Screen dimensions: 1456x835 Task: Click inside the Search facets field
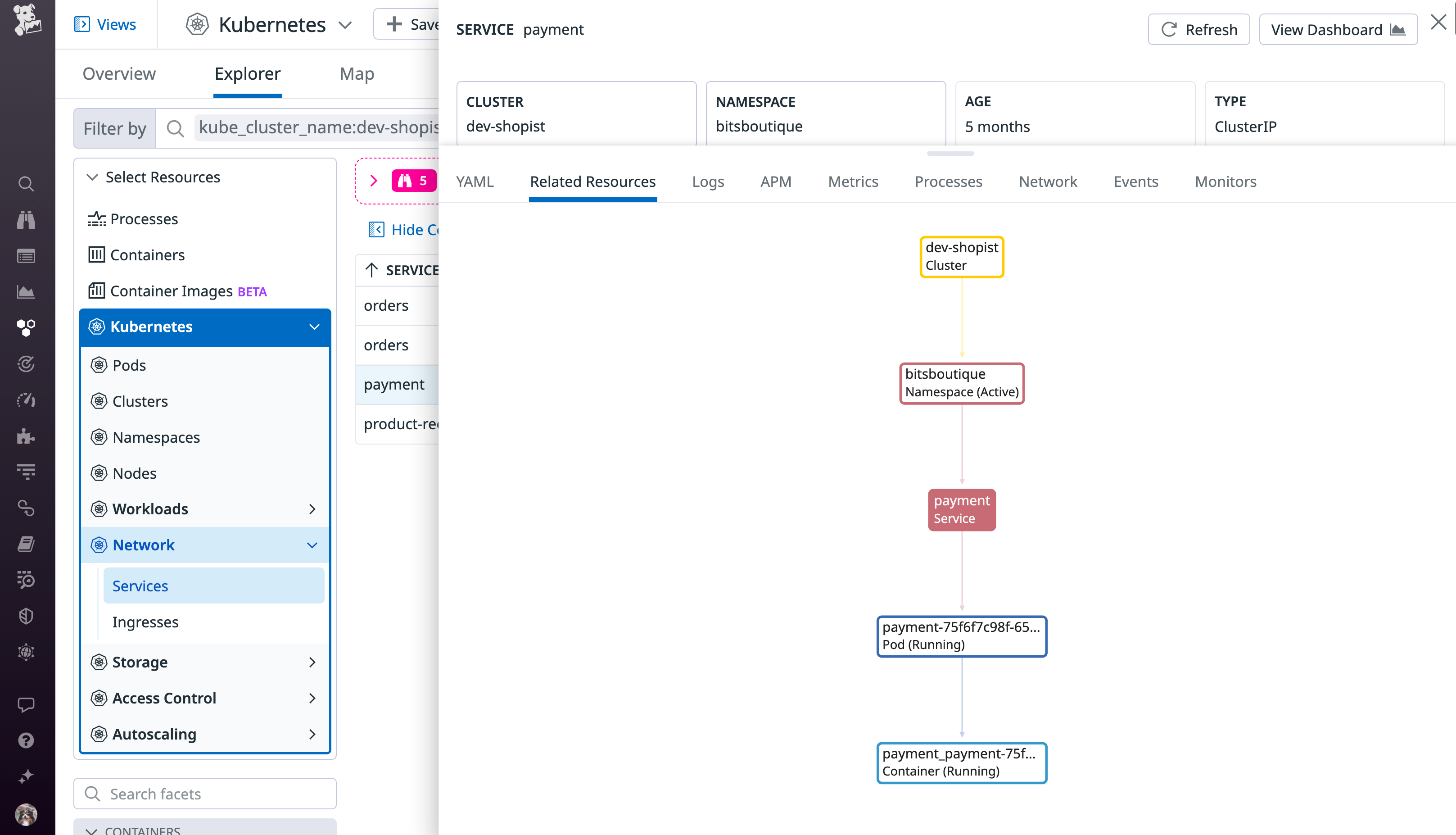(x=205, y=793)
